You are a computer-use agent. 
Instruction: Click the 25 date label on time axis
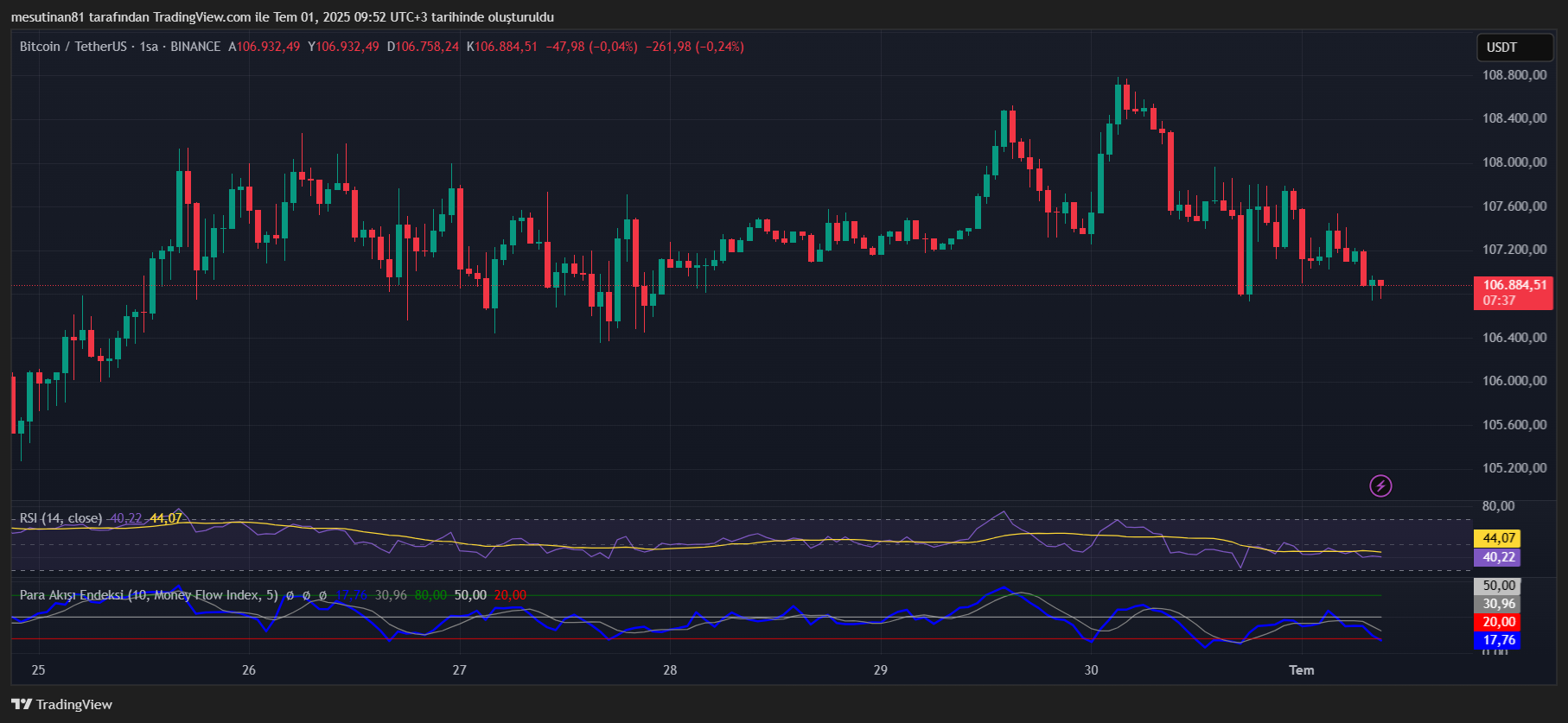click(x=38, y=670)
